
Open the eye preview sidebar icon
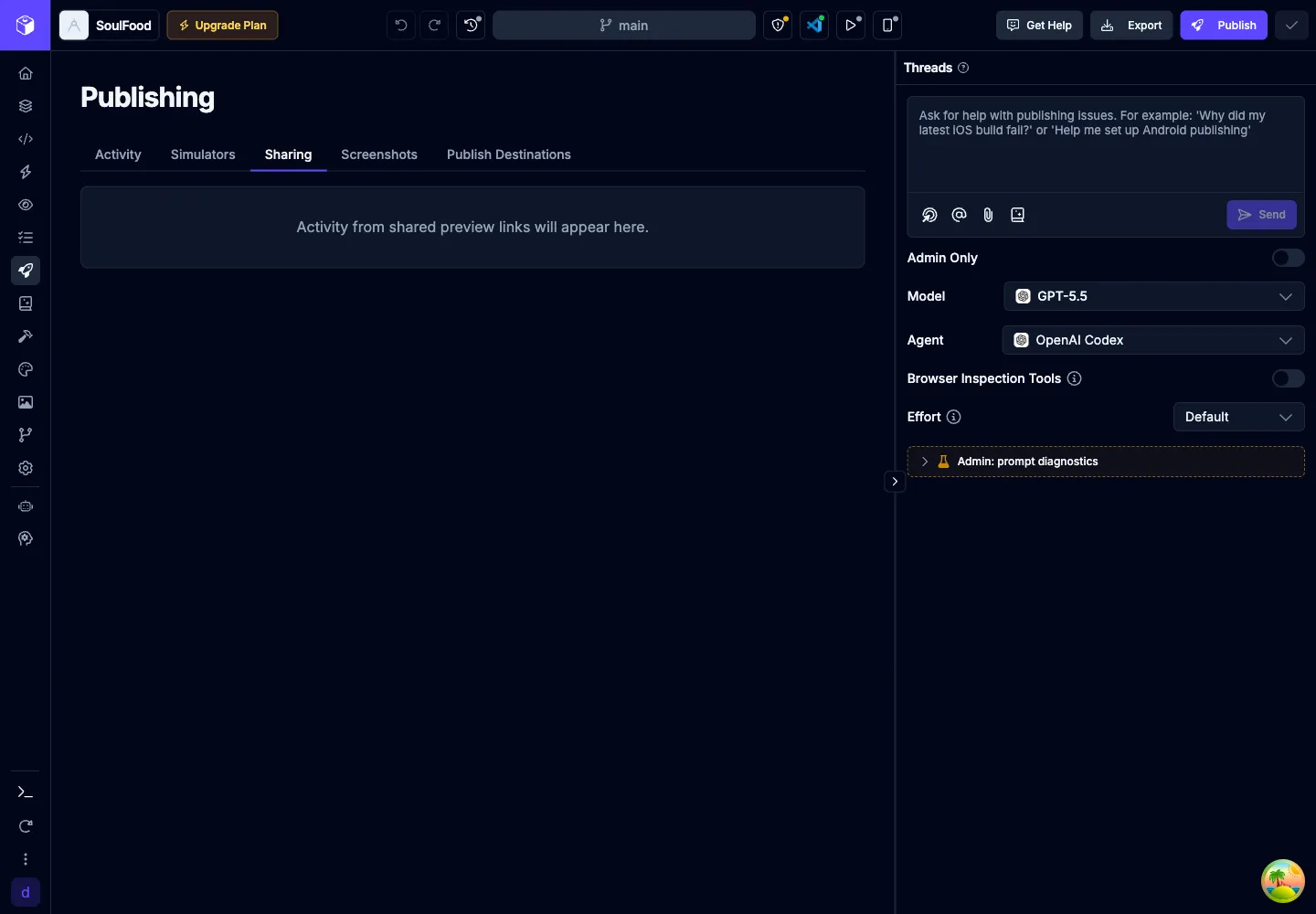(x=26, y=205)
